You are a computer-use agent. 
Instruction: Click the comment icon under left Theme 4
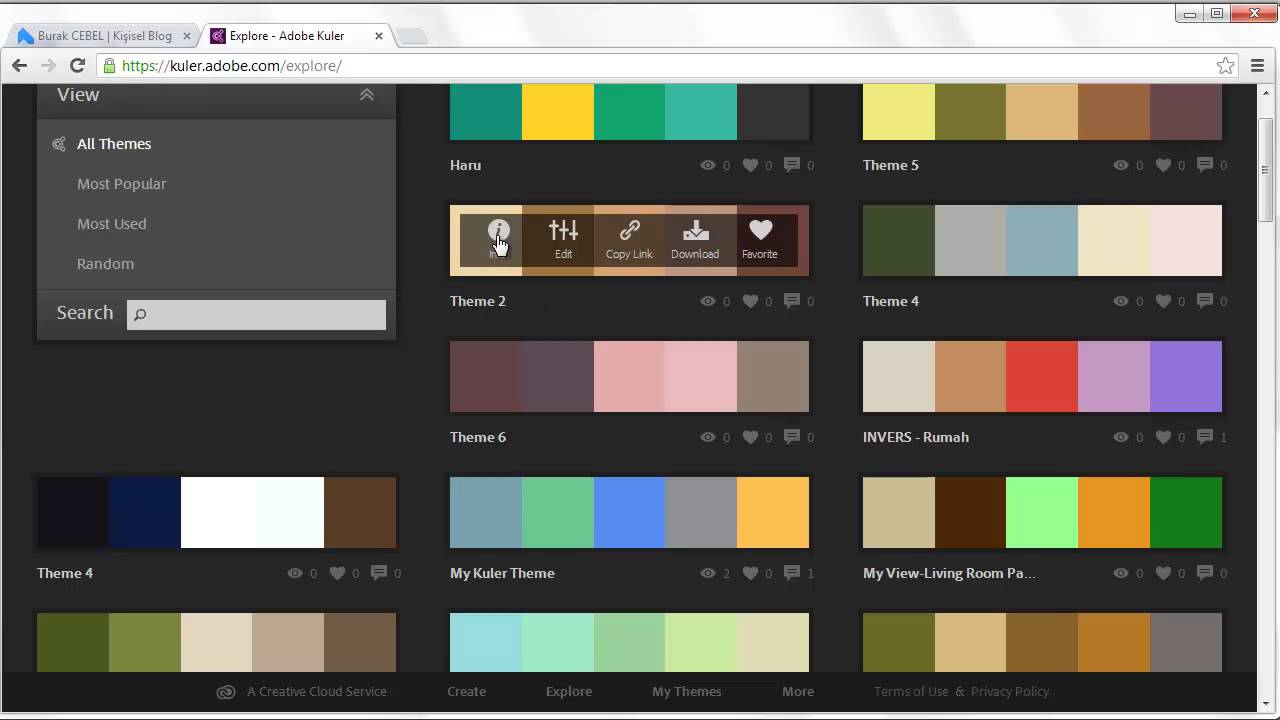point(379,573)
